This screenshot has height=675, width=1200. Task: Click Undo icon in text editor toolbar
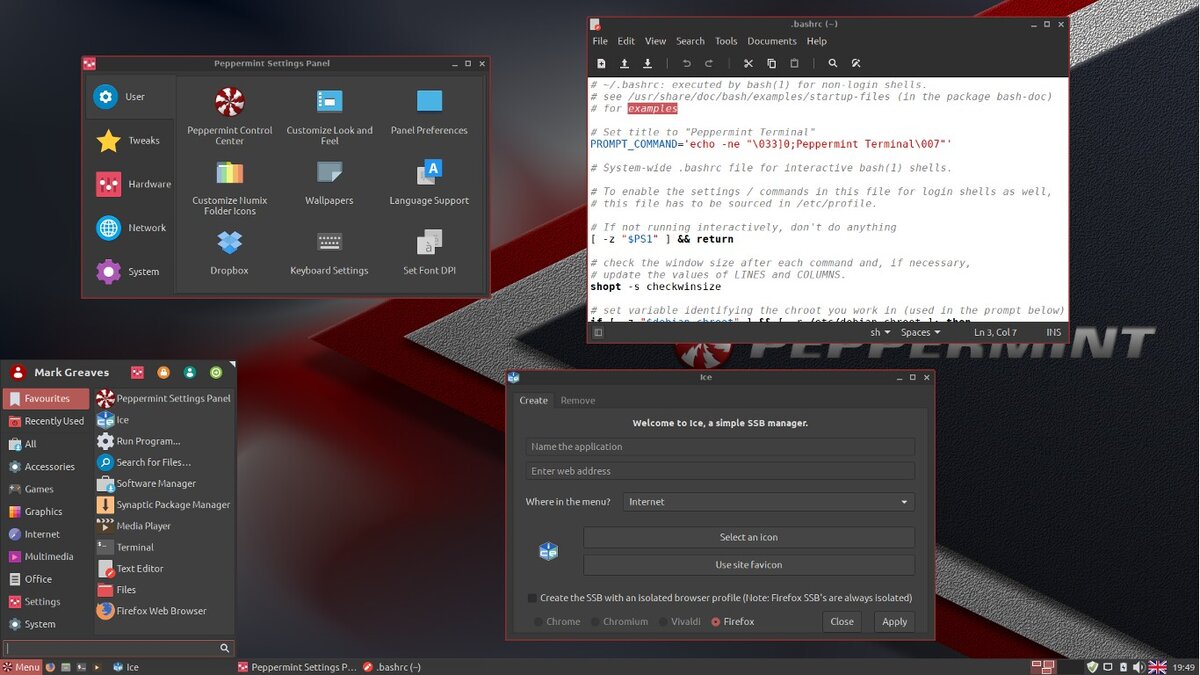click(x=687, y=63)
